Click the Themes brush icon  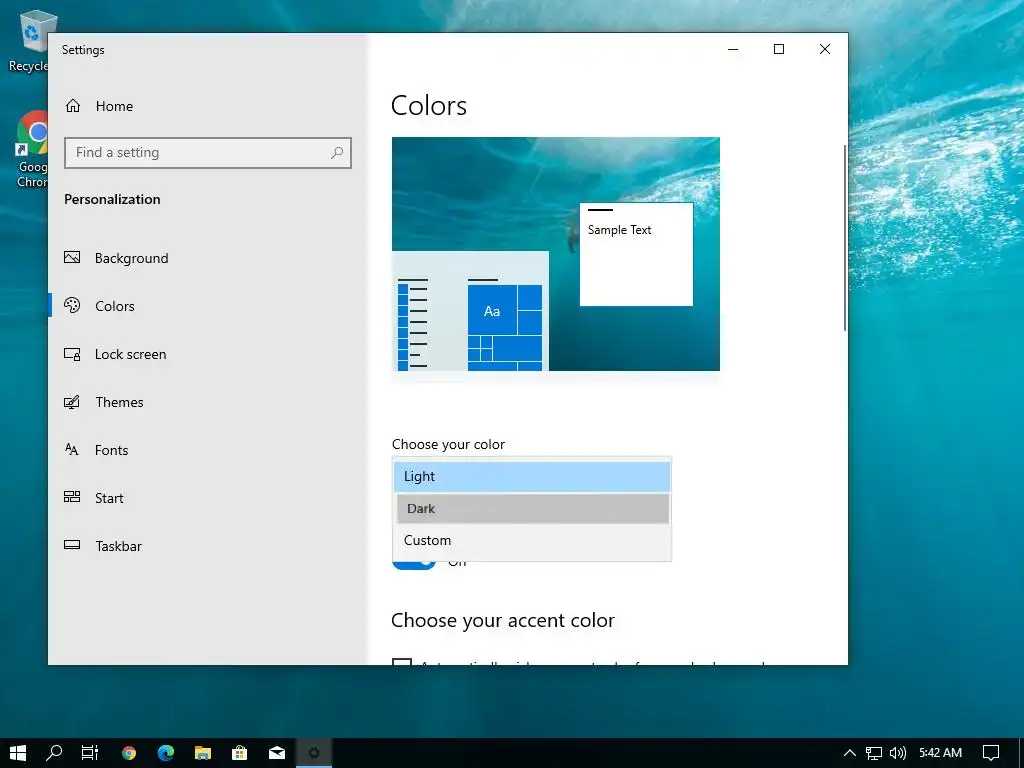[72, 402]
